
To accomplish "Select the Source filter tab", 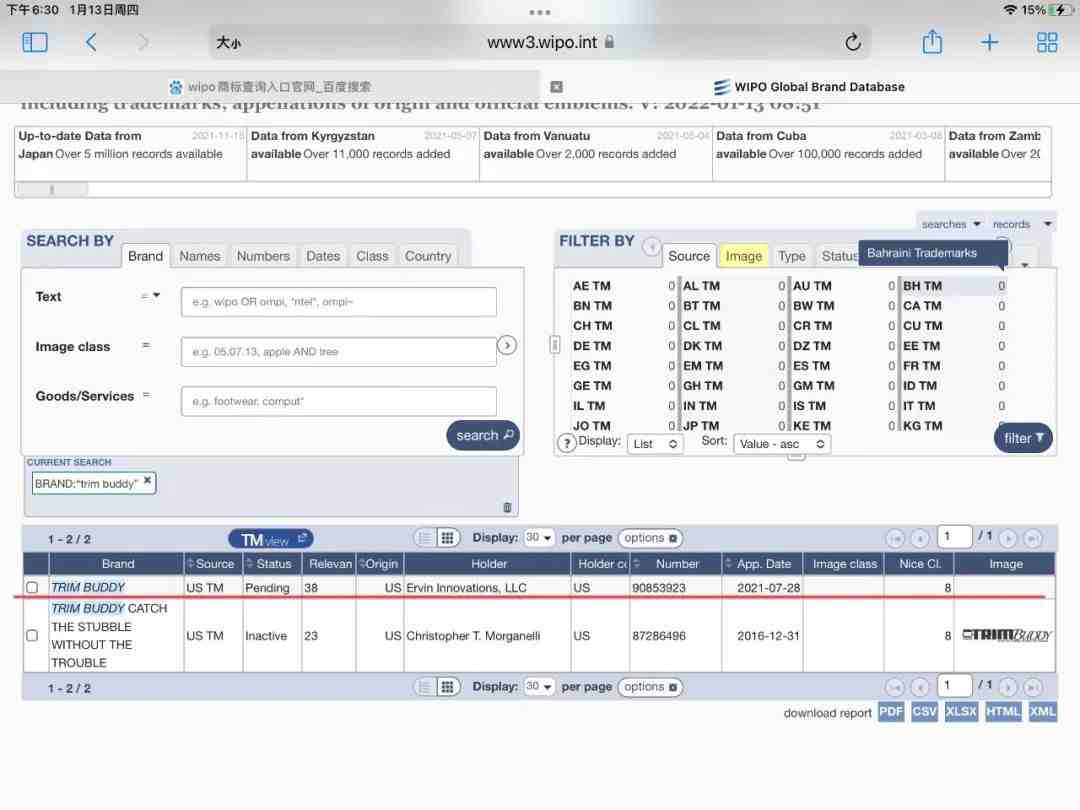I will click(689, 256).
